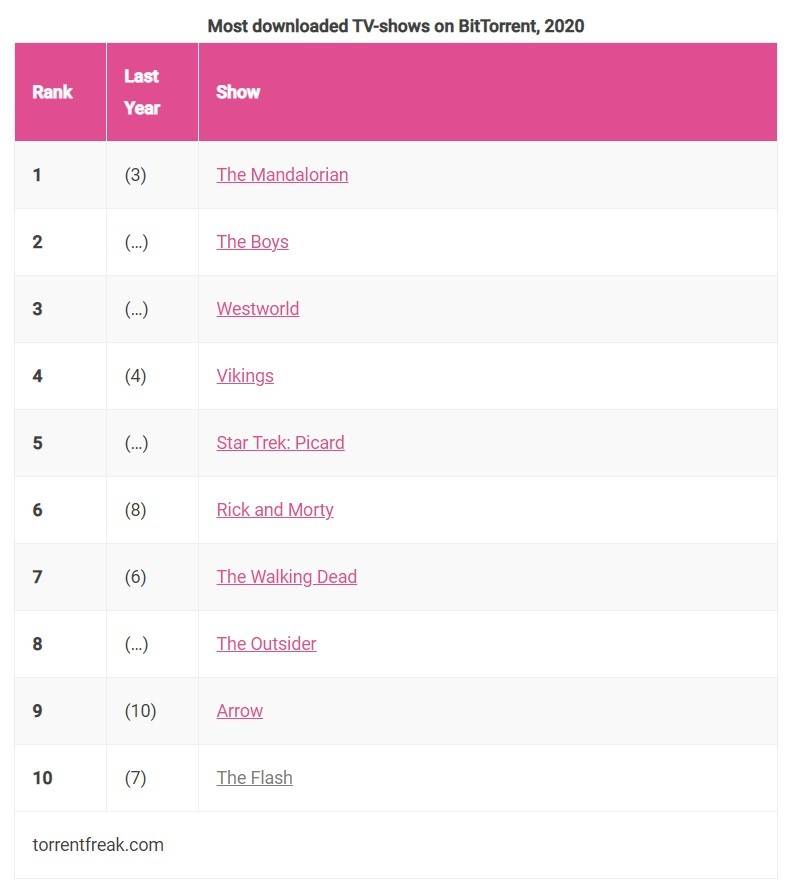This screenshot has width=791, height=893.
Task: Click the torrentfreak.com source text
Action: coord(97,845)
